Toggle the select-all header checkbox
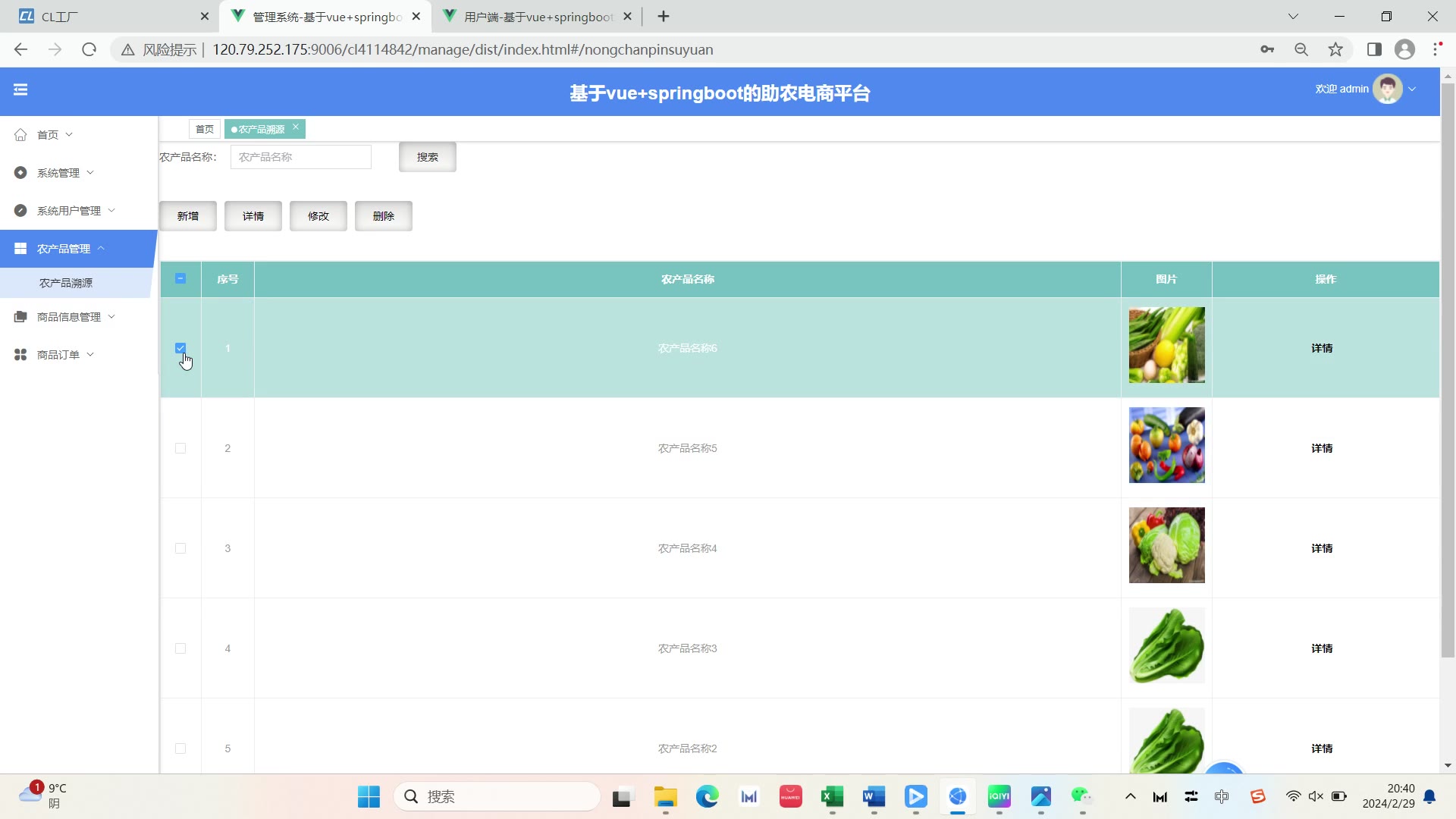The image size is (1456, 819). click(180, 278)
